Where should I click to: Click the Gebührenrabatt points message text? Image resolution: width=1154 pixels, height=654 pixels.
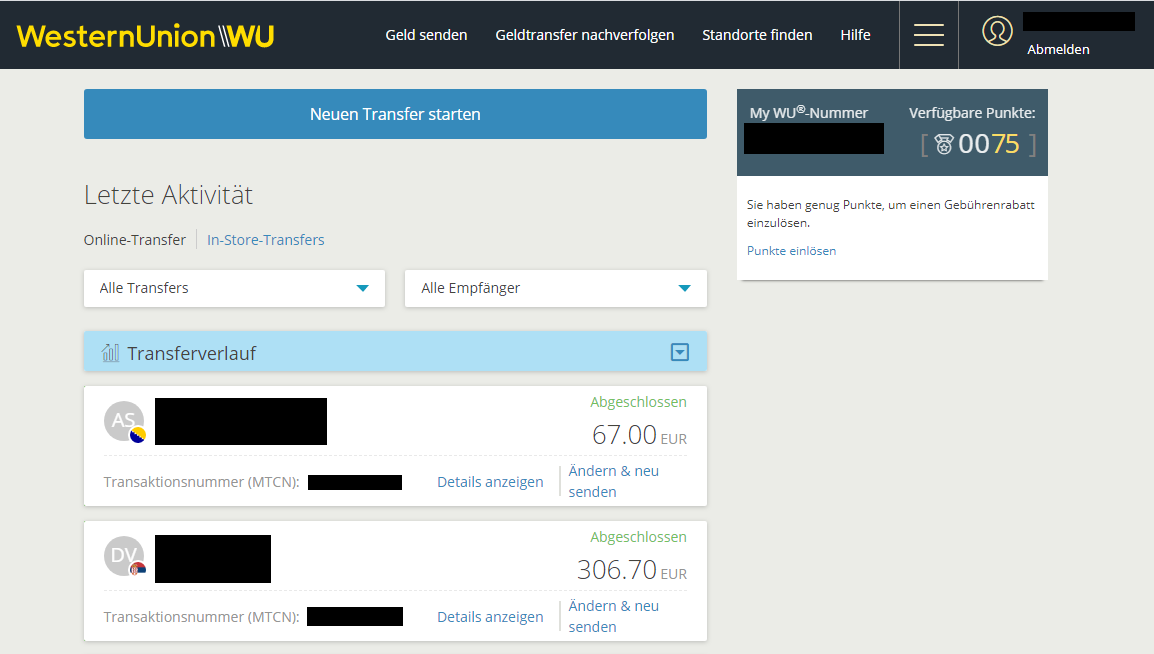(x=891, y=213)
